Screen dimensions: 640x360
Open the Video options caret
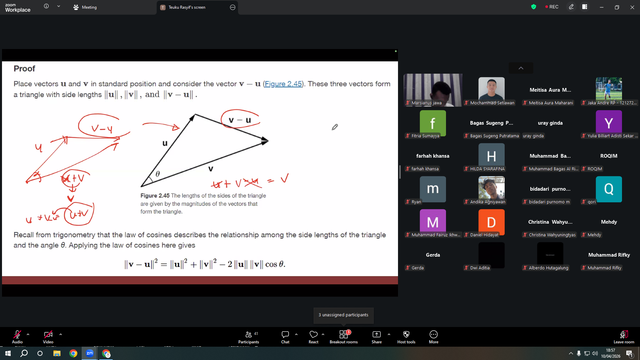click(x=60, y=334)
